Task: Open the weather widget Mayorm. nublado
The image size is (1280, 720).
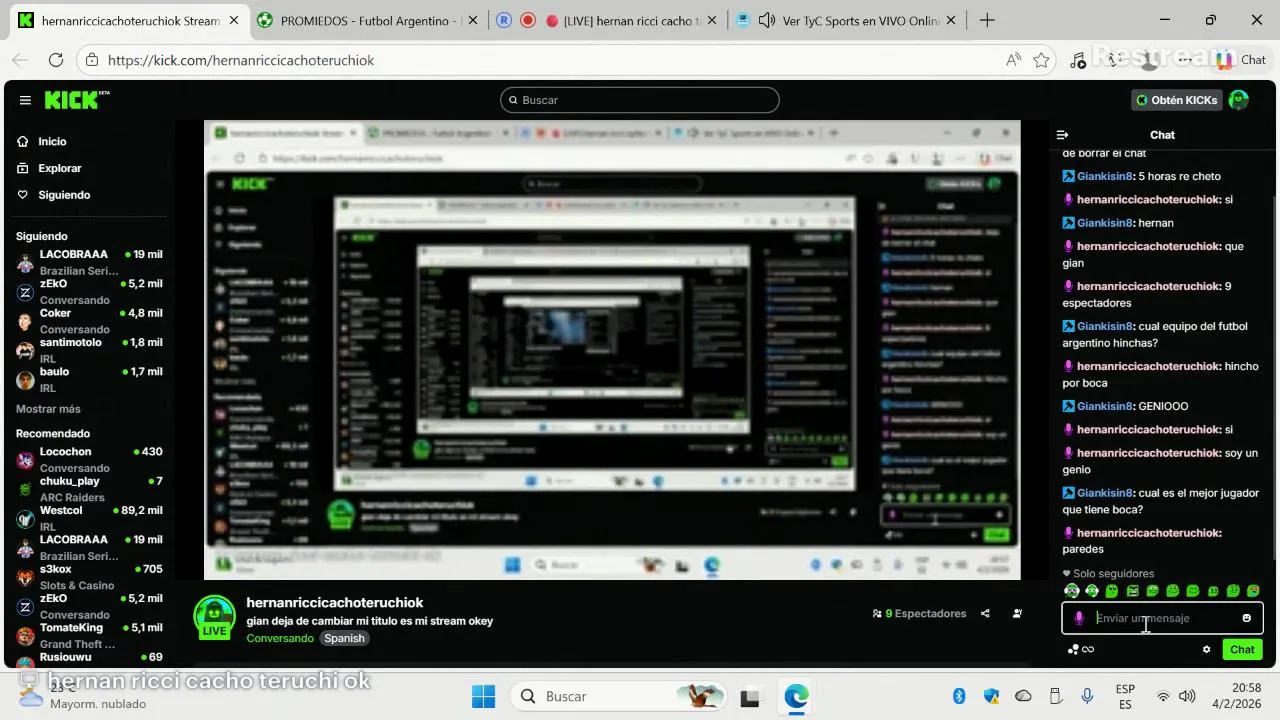Action: [x=85, y=696]
